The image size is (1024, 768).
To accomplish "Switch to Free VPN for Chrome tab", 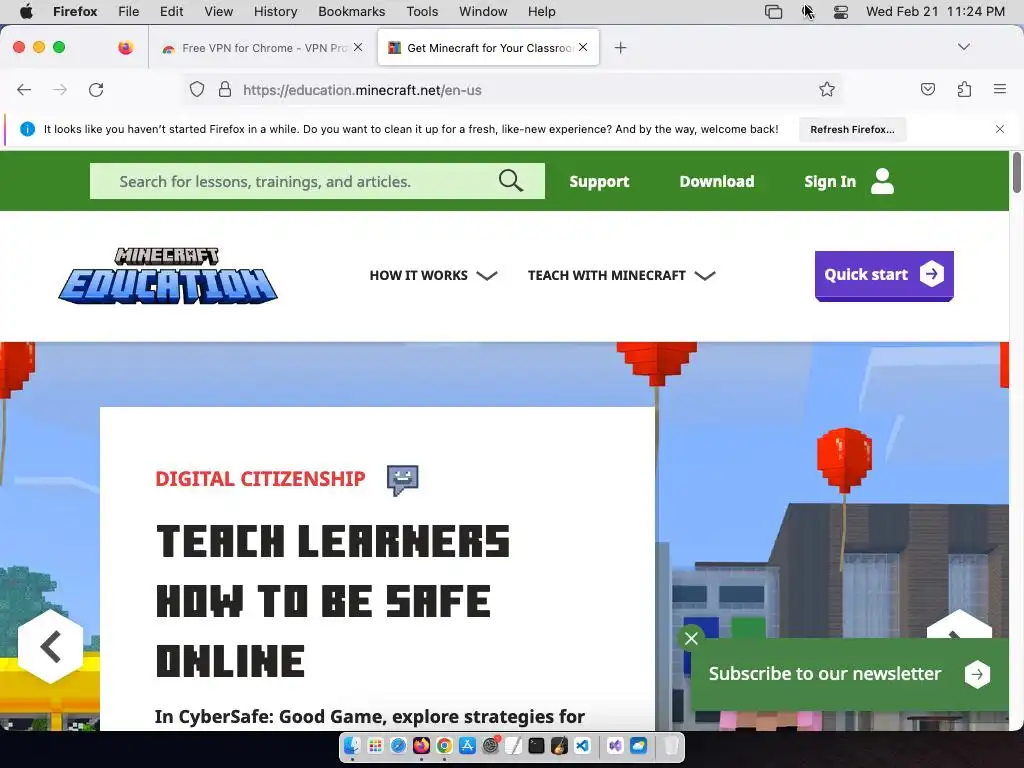I will tap(263, 48).
